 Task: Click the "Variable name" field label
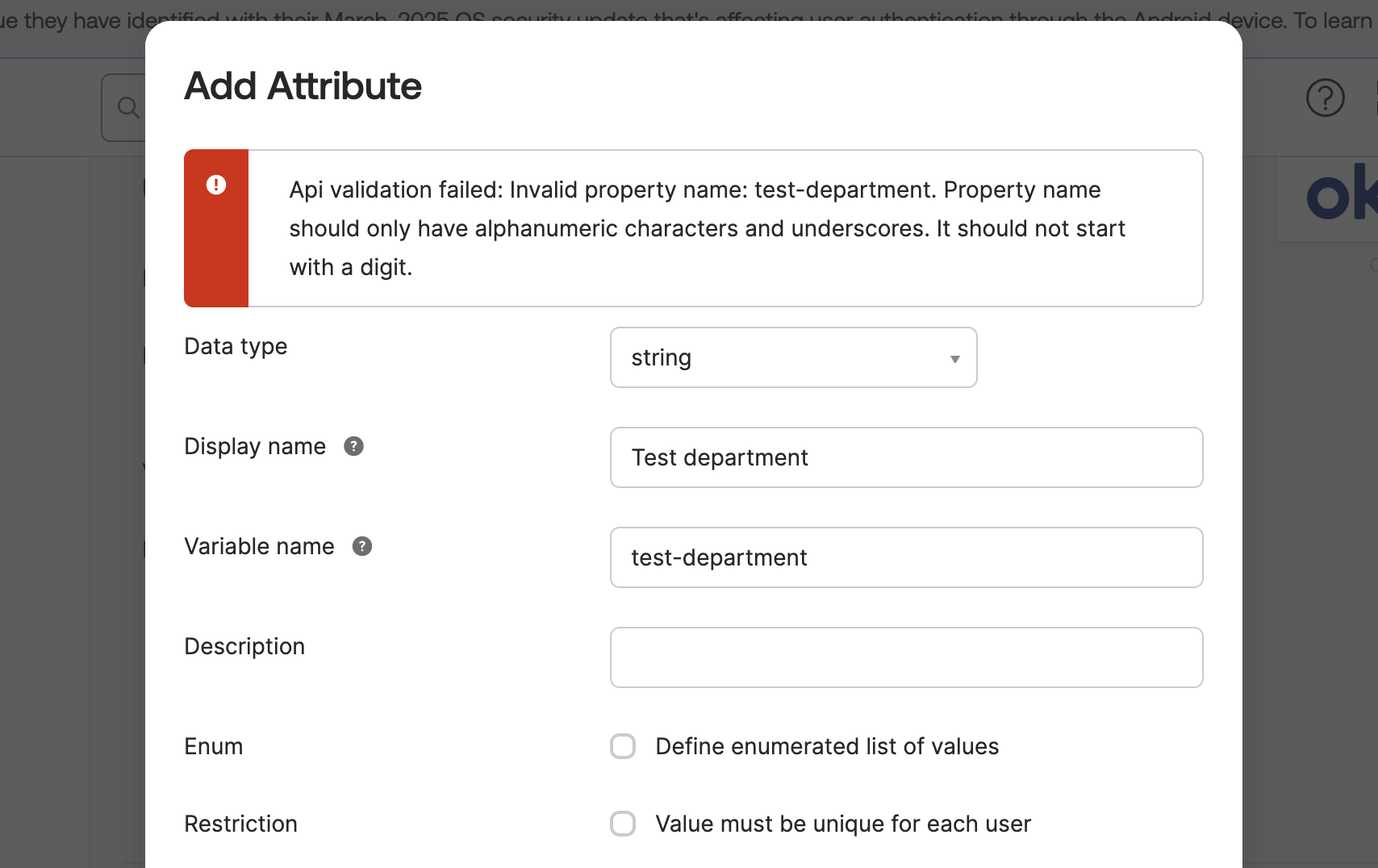(259, 546)
